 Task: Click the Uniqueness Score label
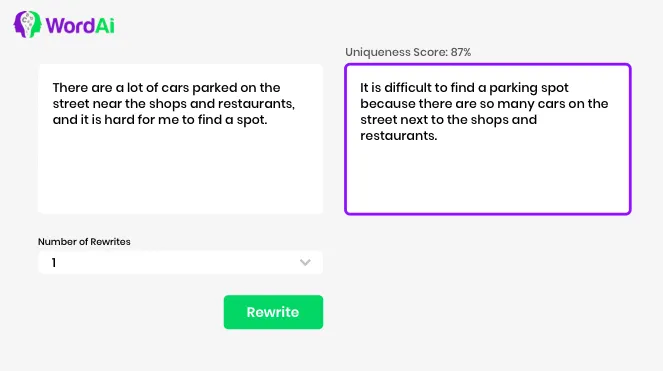pyautogui.click(x=396, y=52)
